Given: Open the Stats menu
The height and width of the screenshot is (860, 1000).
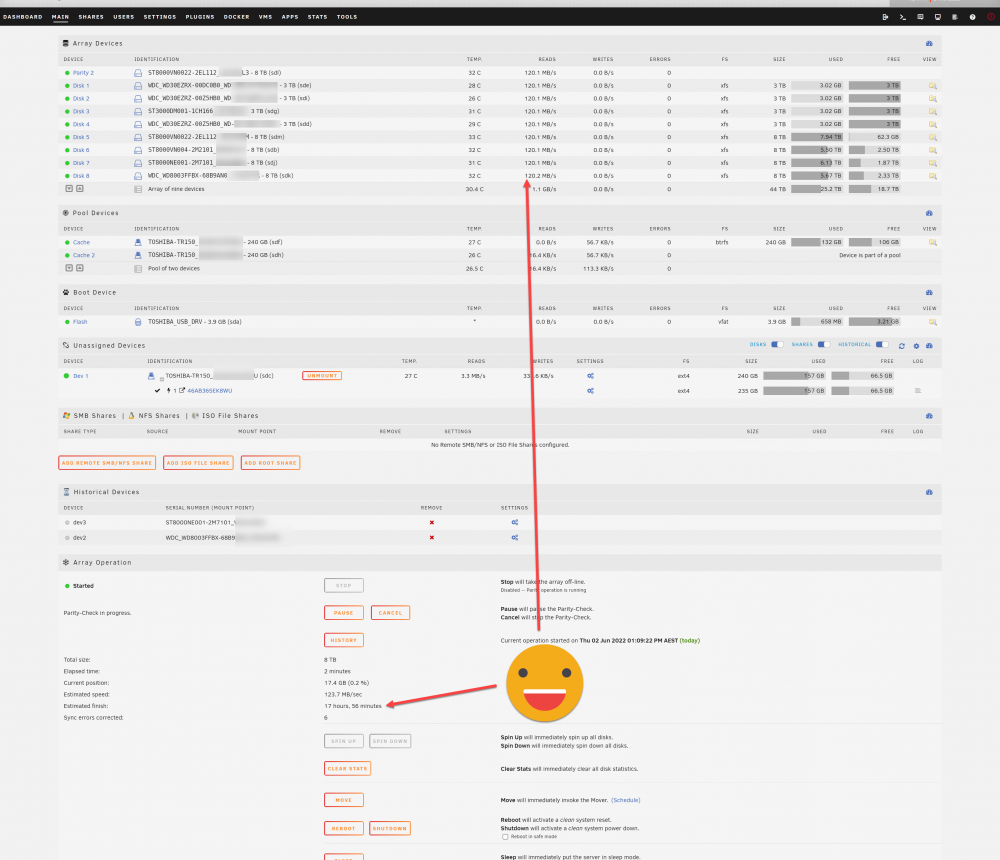Looking at the screenshot, I should (318, 17).
